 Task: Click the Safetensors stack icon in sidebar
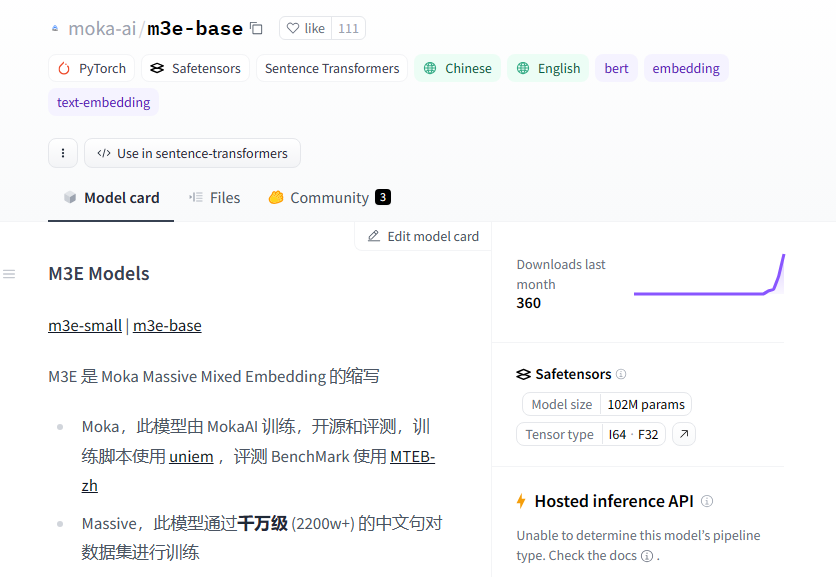(x=524, y=374)
